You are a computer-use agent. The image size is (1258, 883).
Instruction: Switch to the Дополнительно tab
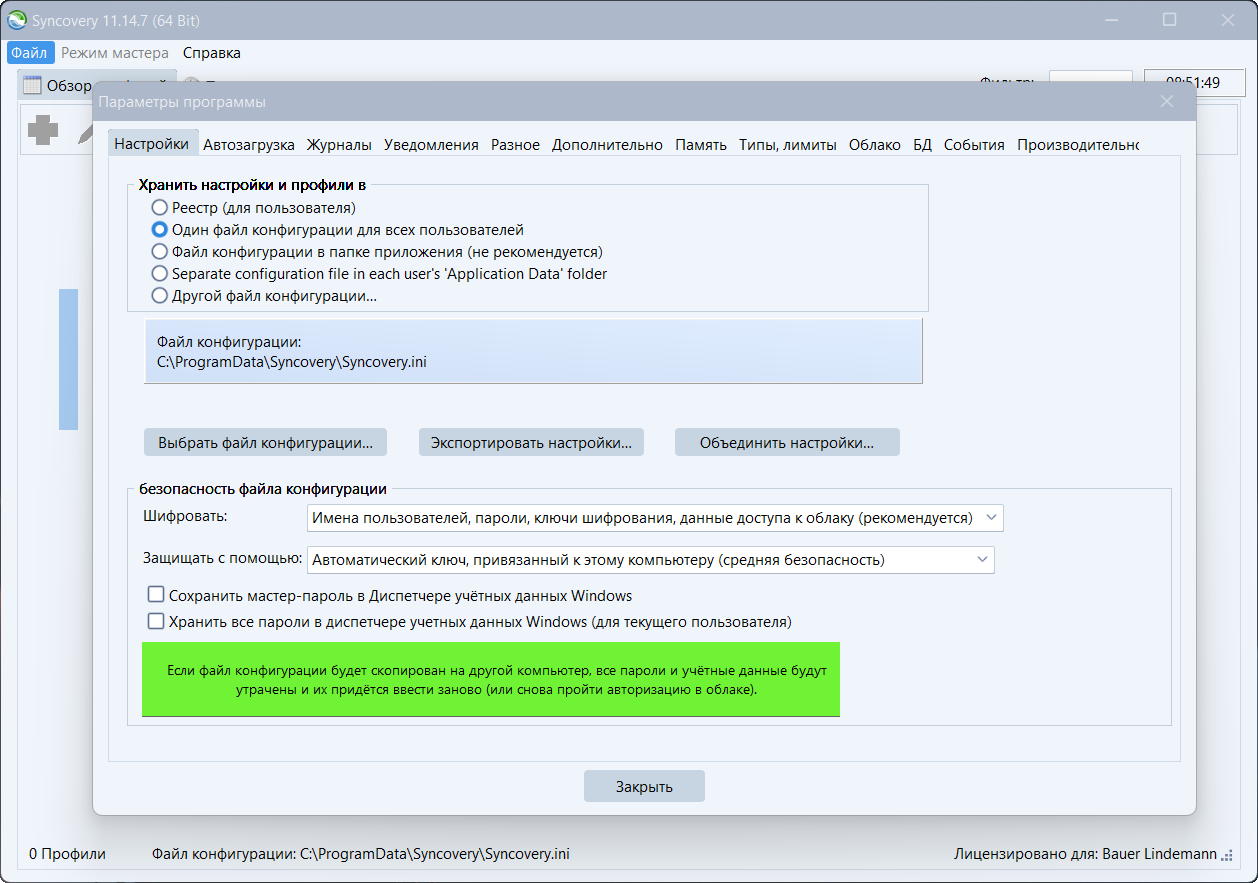(607, 145)
